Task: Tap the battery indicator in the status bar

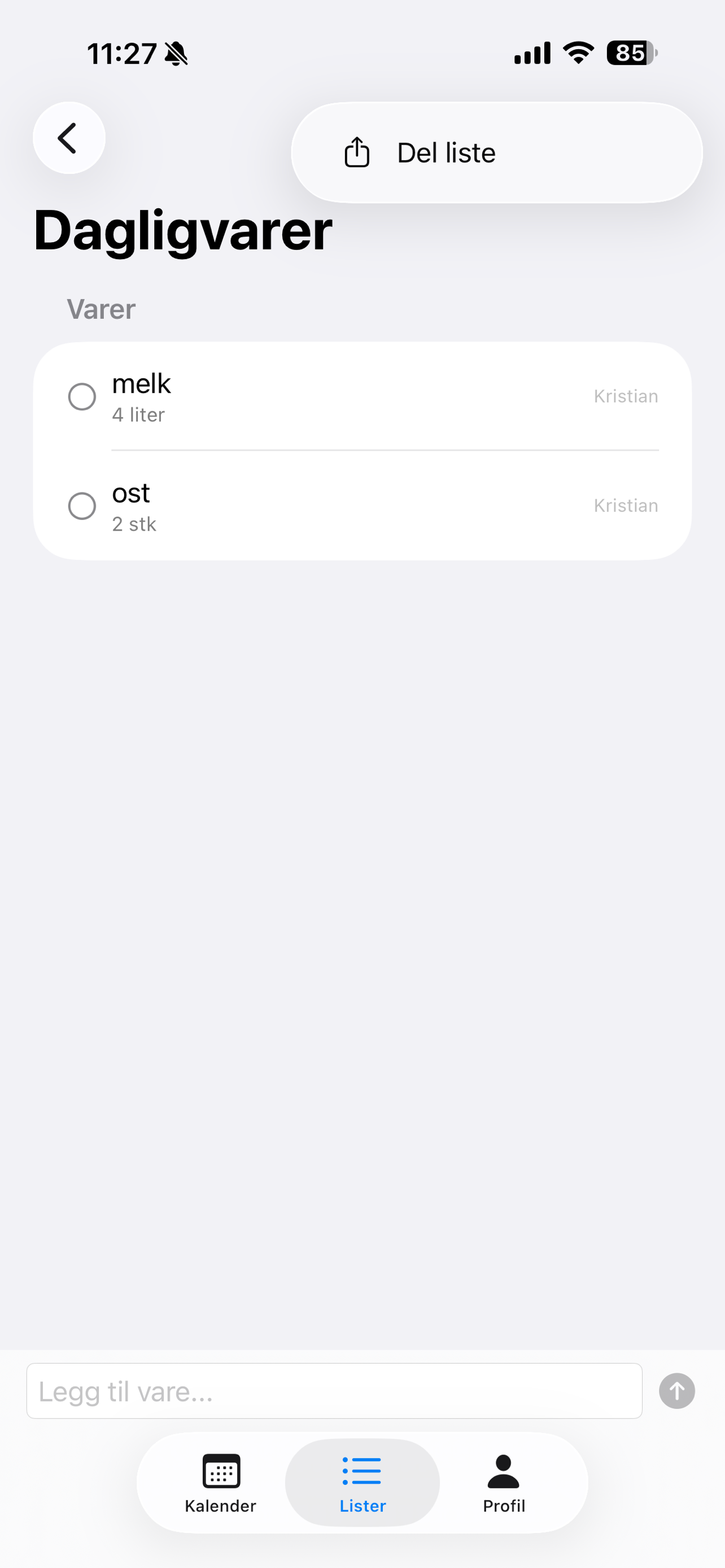Action: tap(632, 53)
